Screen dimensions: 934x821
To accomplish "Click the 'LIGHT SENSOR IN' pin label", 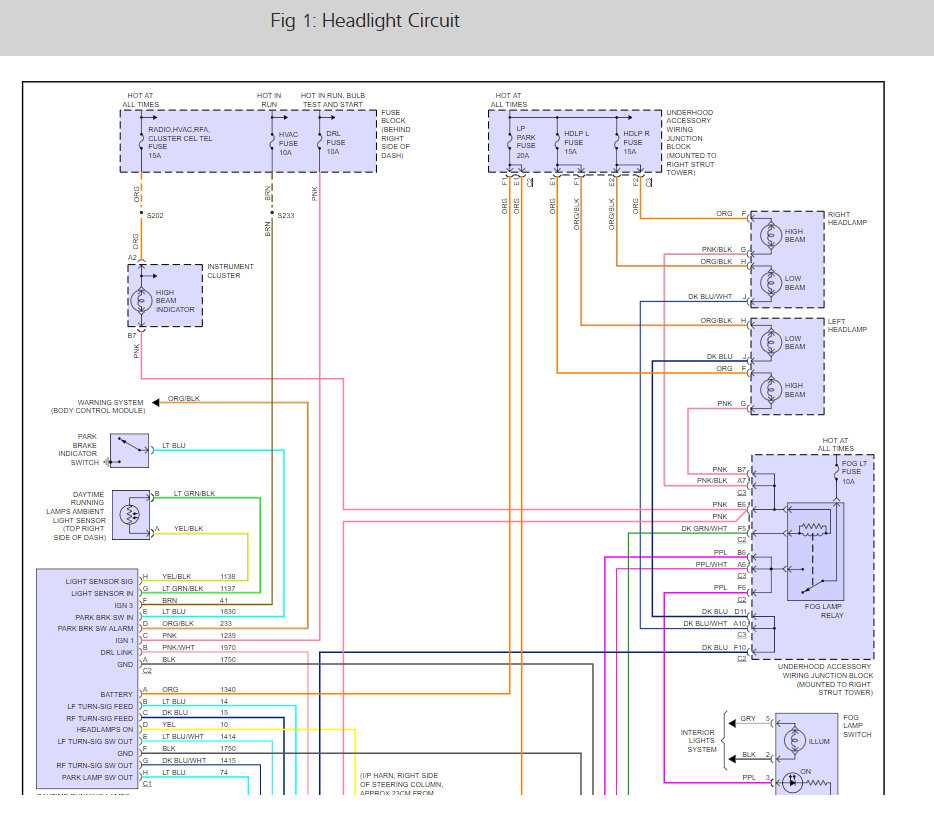I will coord(102,593).
